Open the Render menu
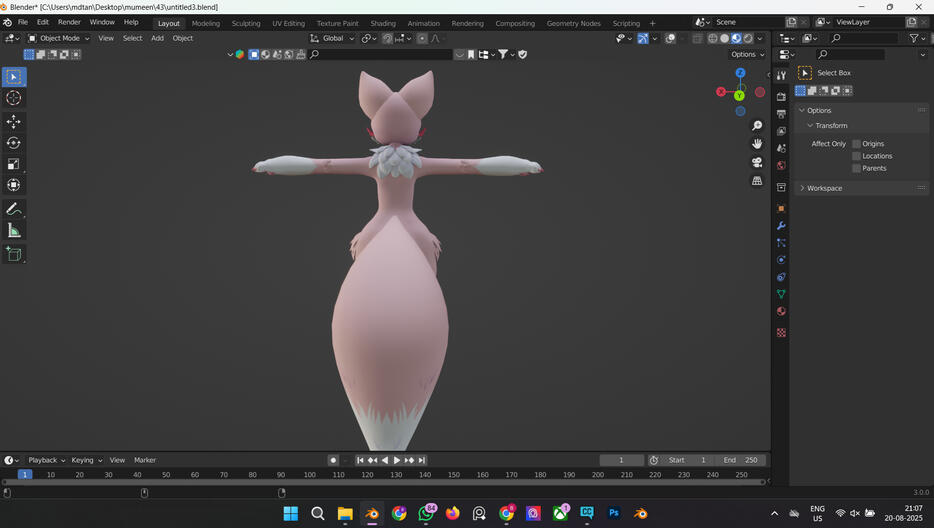The image size is (934, 528). pyautogui.click(x=69, y=22)
